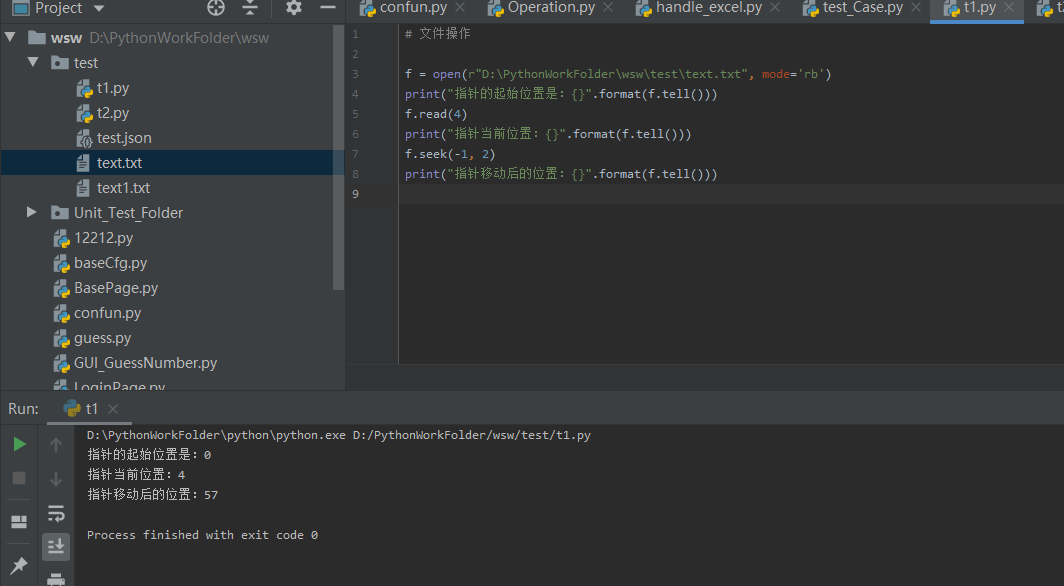Click line number 7 in gutter
Image resolution: width=1064 pixels, height=586 pixels.
(355, 154)
